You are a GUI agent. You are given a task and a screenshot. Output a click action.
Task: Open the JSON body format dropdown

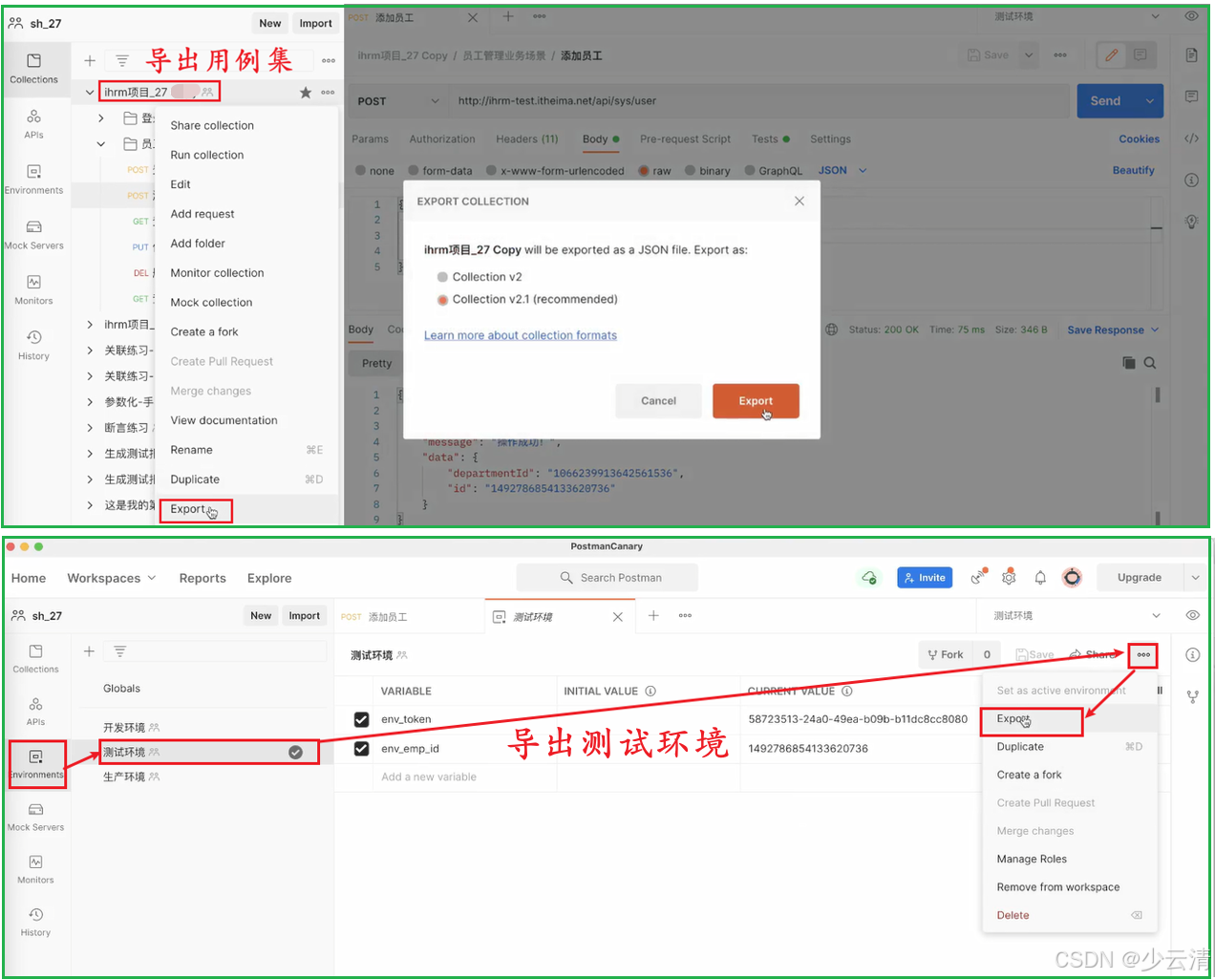pyautogui.click(x=842, y=170)
